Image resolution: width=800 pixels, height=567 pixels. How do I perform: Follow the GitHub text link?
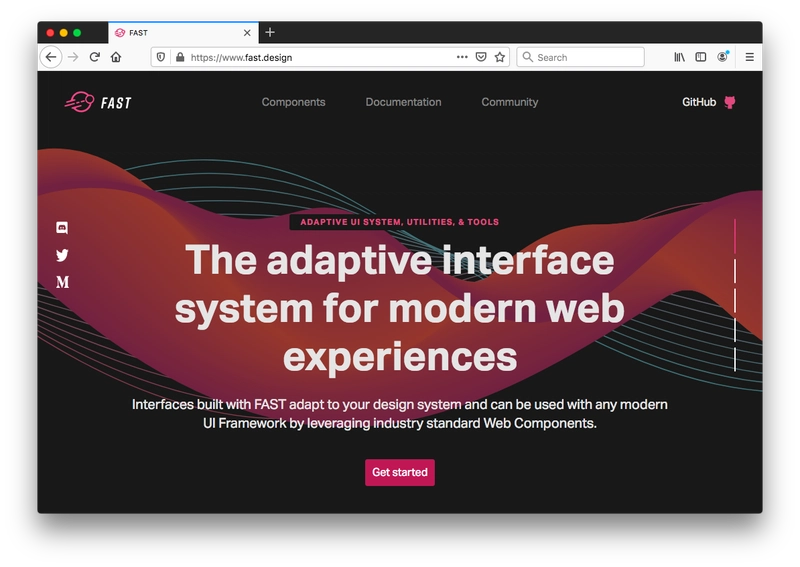(x=699, y=102)
